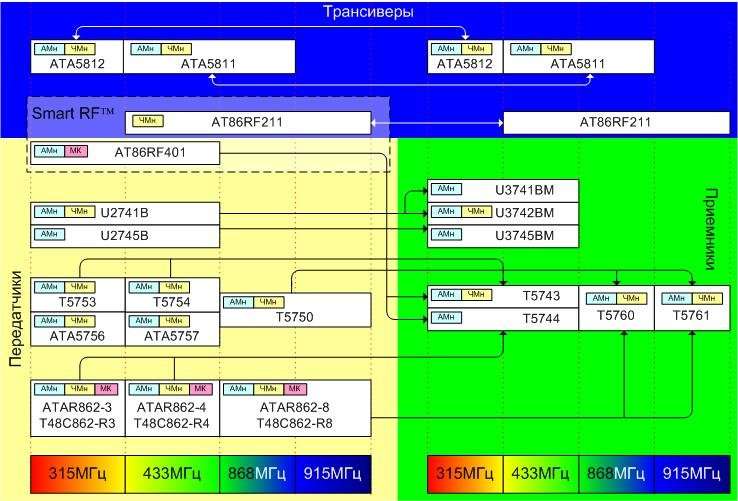Select the AT86RF401 transmitter label
Screen dimensions: 738x501
[x=150, y=153]
